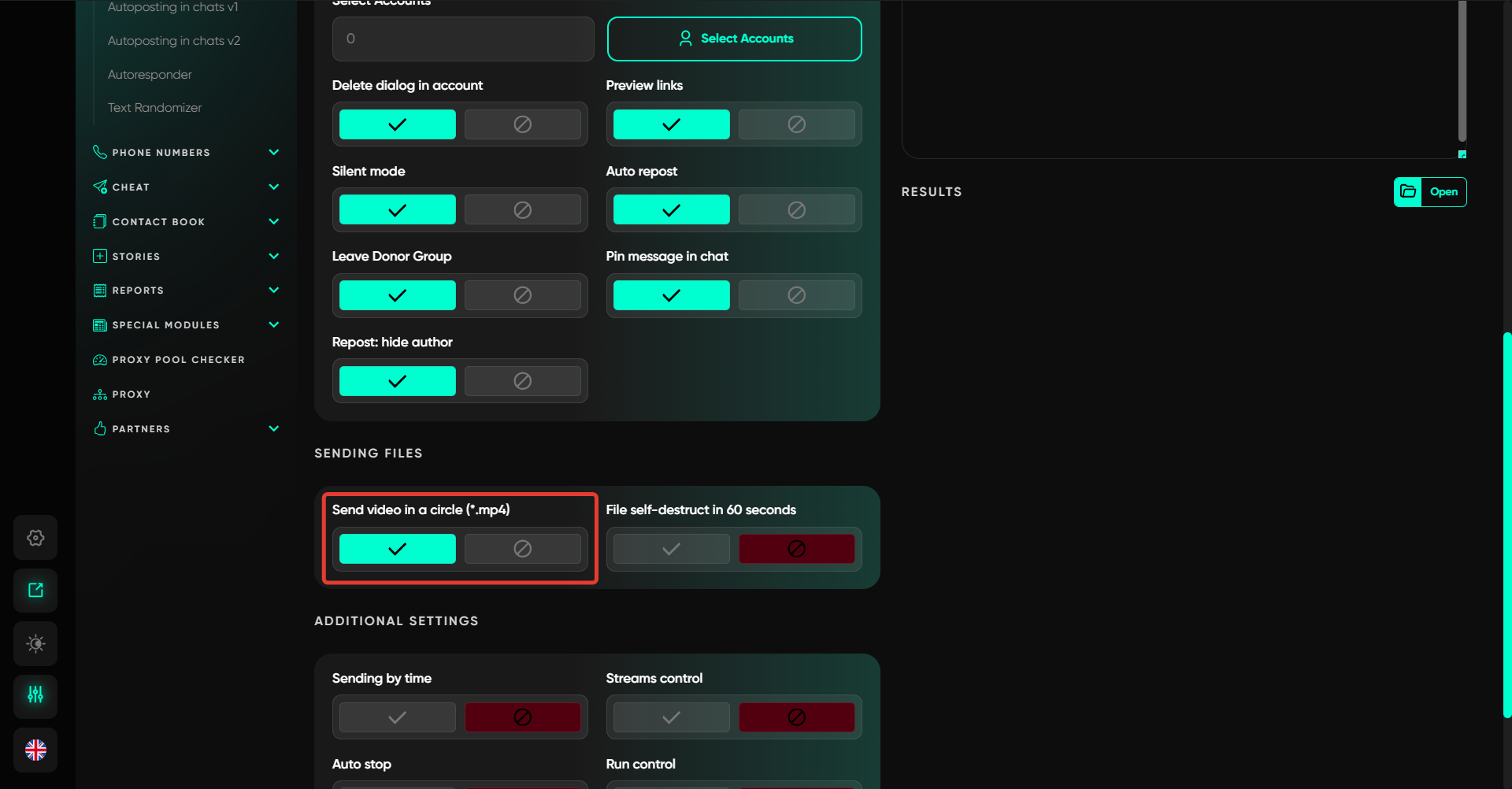Open Autoresponder from the sidebar
Screen dimensions: 1512x789
150,75
